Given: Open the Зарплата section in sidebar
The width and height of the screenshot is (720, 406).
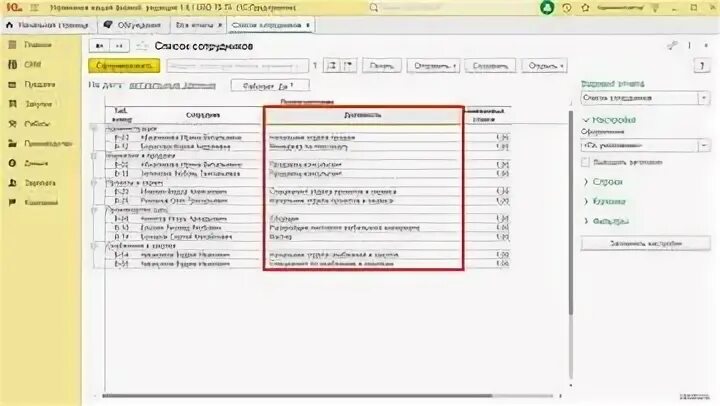Looking at the screenshot, I should 32,183.
